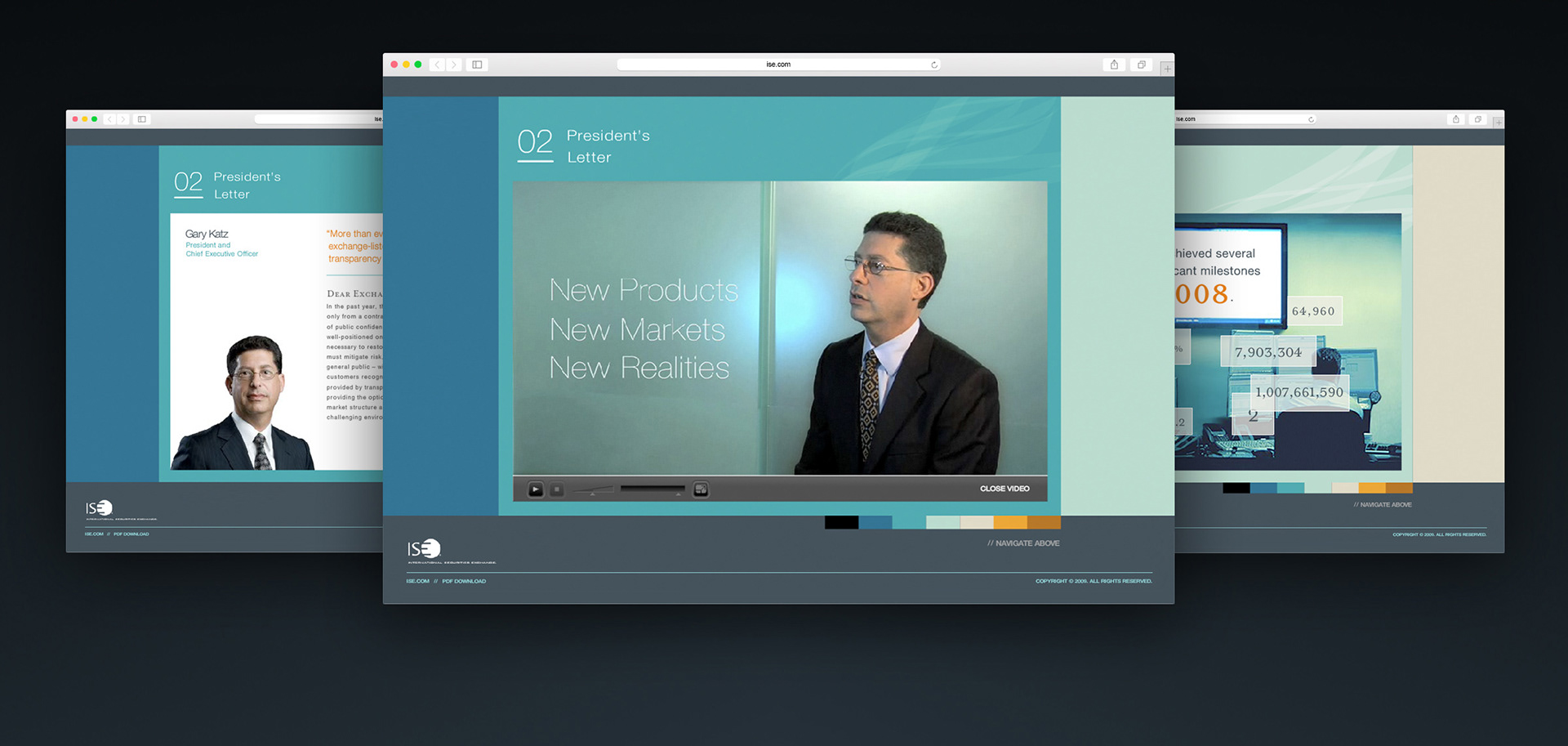Image resolution: width=1568 pixels, height=746 pixels.
Task: Play the President's Letter video
Action: [535, 489]
